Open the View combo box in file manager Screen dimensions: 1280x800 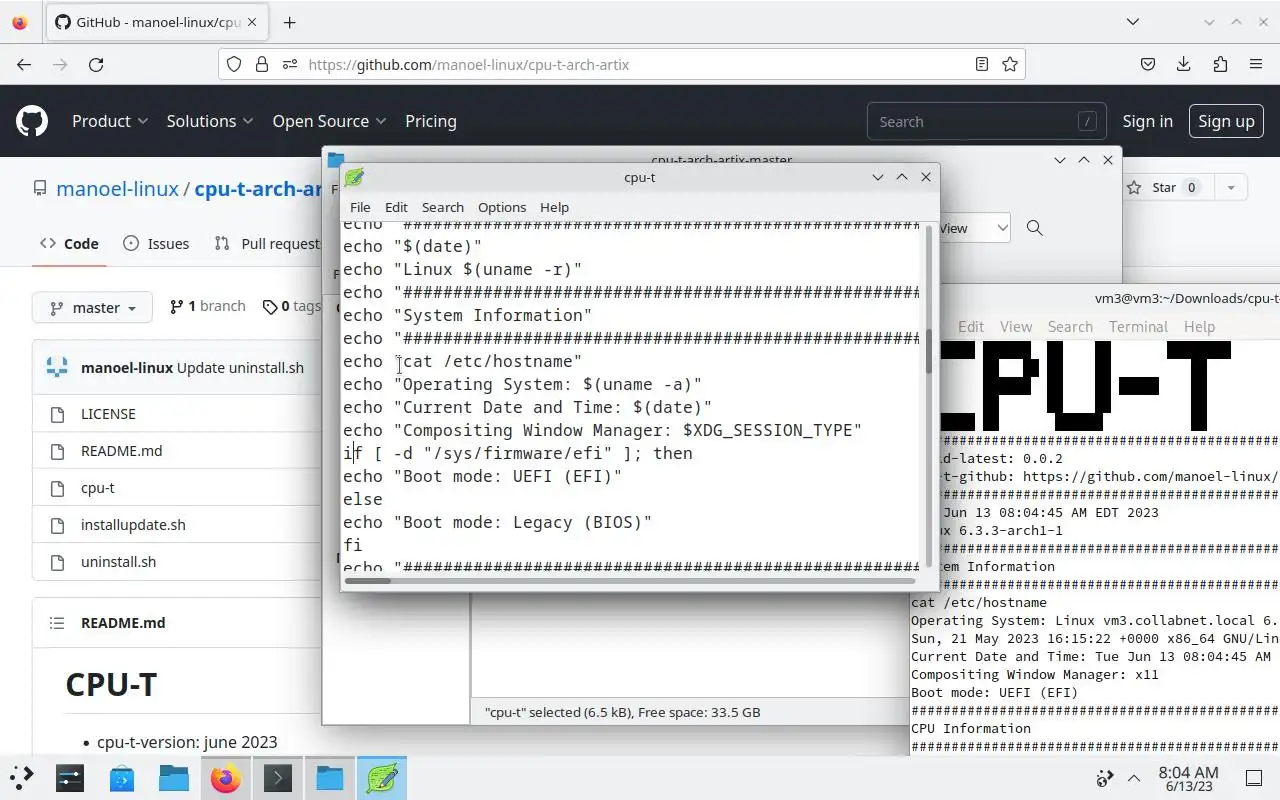click(974, 228)
